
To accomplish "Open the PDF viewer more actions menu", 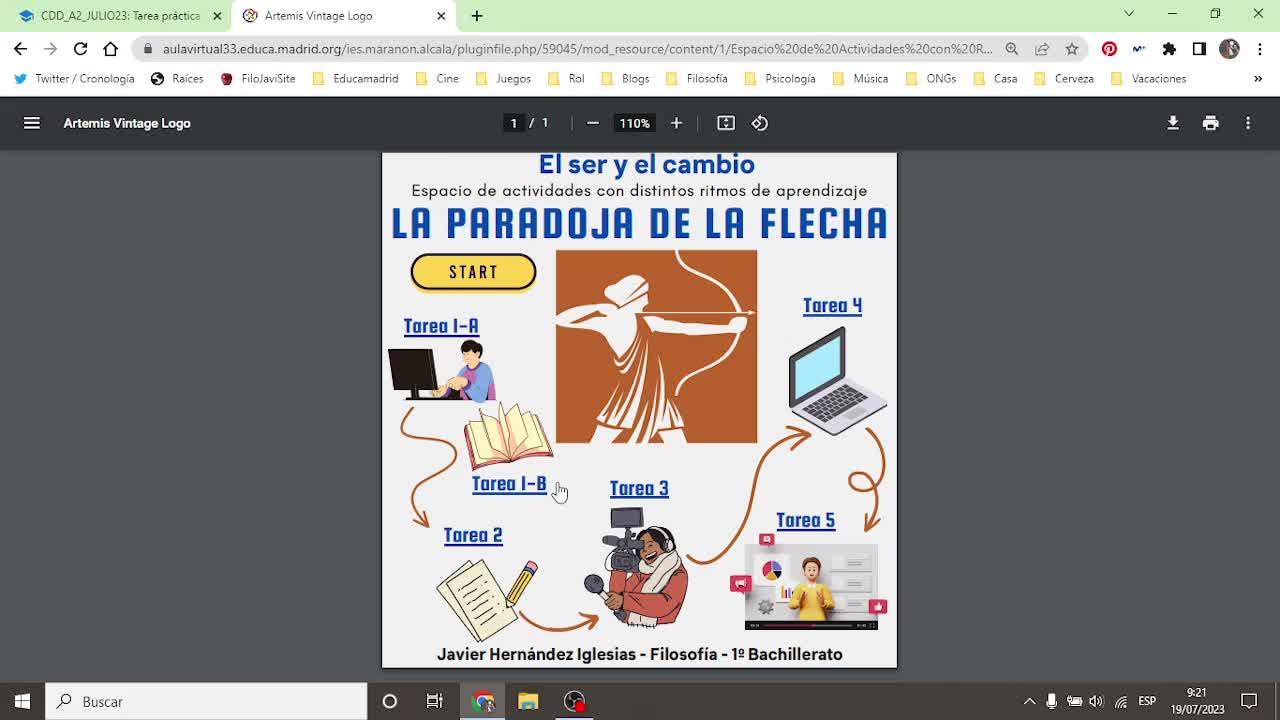I will point(1248,123).
